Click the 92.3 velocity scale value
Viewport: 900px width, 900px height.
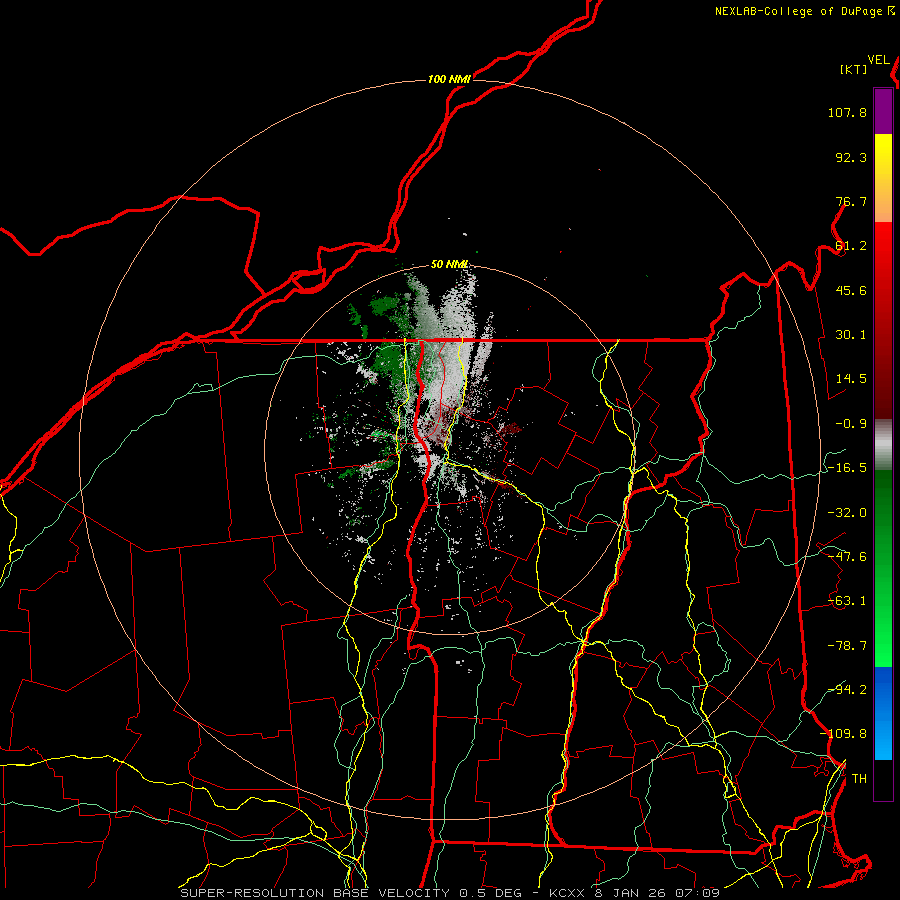(x=851, y=157)
